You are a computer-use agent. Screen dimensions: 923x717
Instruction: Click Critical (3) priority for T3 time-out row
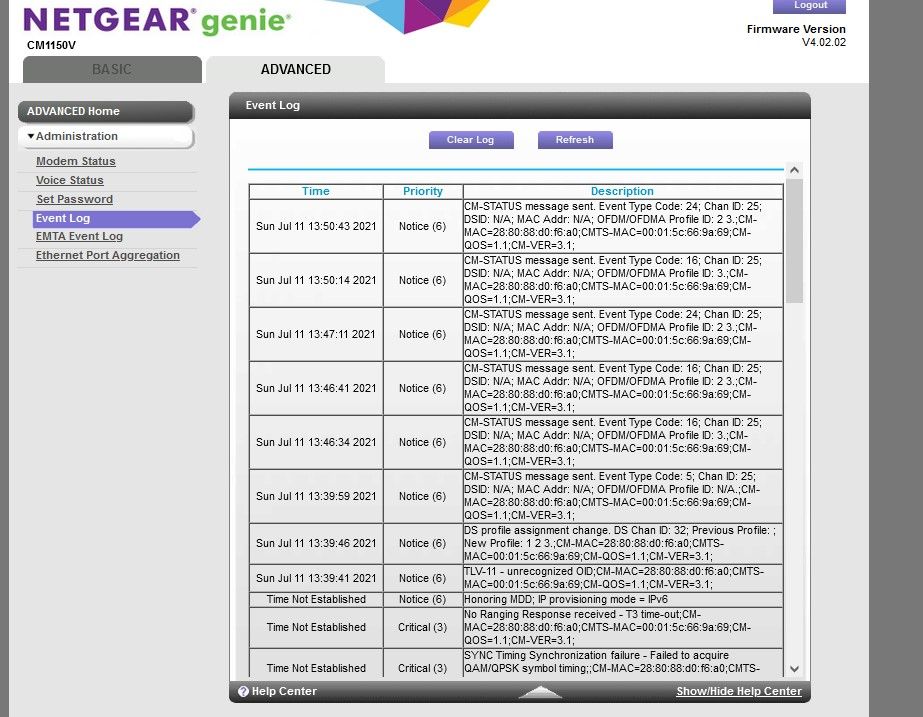tap(423, 628)
